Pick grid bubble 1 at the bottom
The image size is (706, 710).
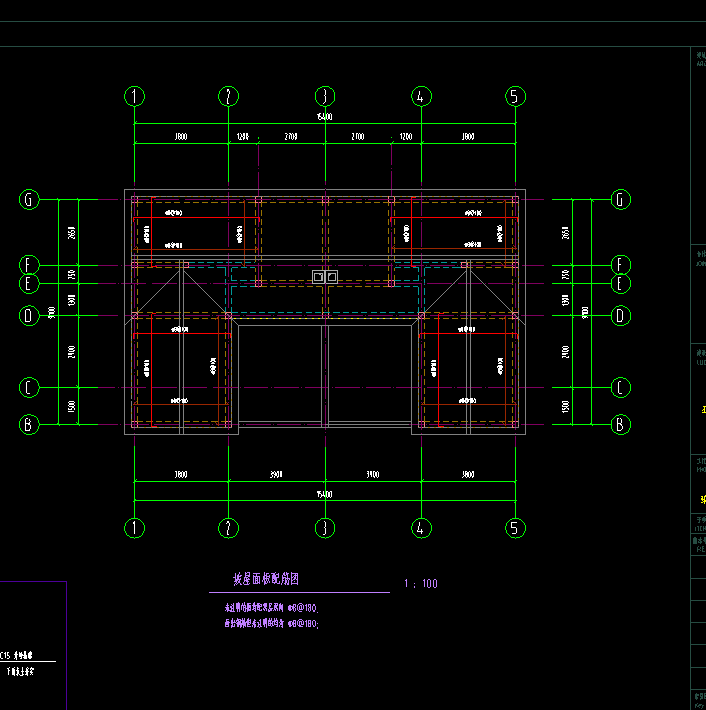(134, 528)
